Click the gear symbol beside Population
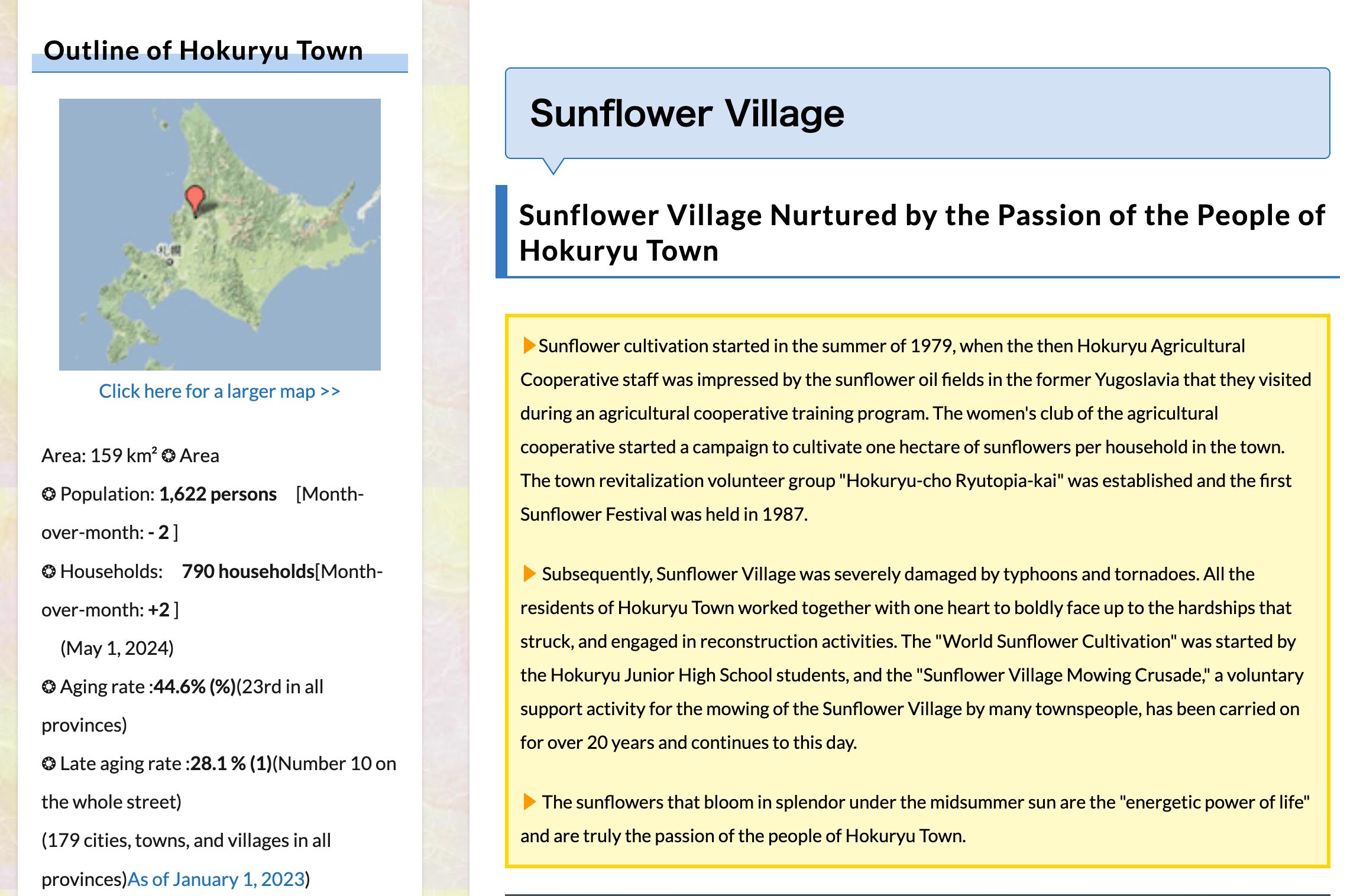The width and height of the screenshot is (1347, 896). click(48, 494)
